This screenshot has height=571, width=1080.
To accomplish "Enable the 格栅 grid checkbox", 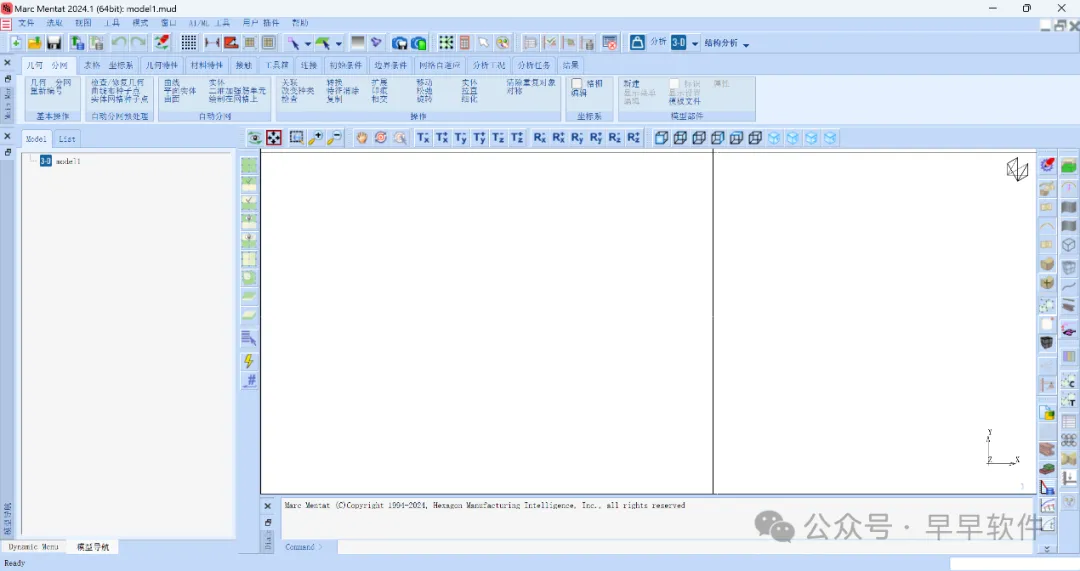I will pos(577,83).
